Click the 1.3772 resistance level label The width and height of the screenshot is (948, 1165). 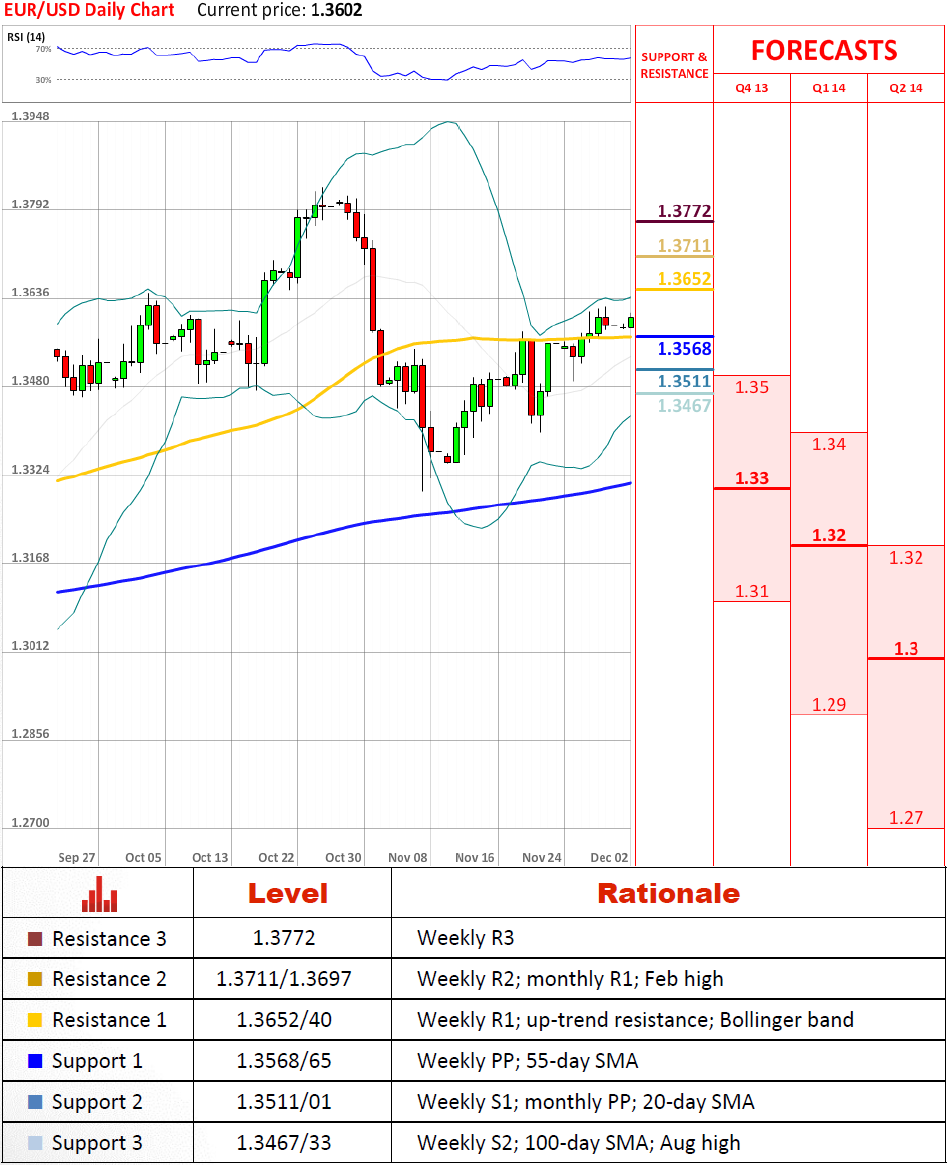[x=684, y=211]
